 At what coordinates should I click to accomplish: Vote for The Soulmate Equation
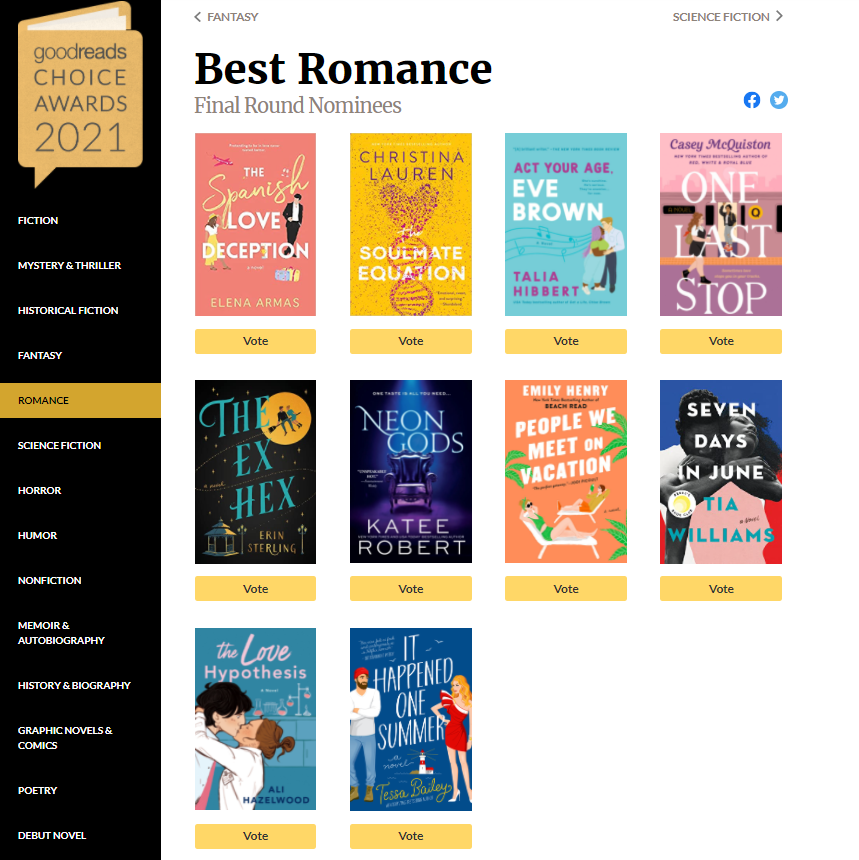click(x=411, y=341)
